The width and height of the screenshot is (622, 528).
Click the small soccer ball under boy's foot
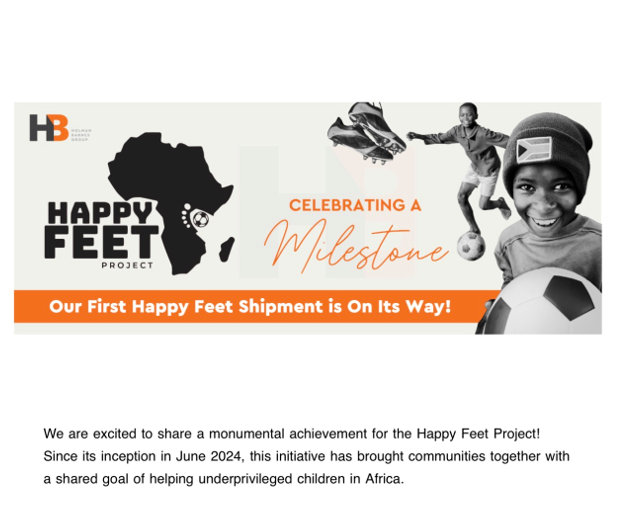click(470, 246)
